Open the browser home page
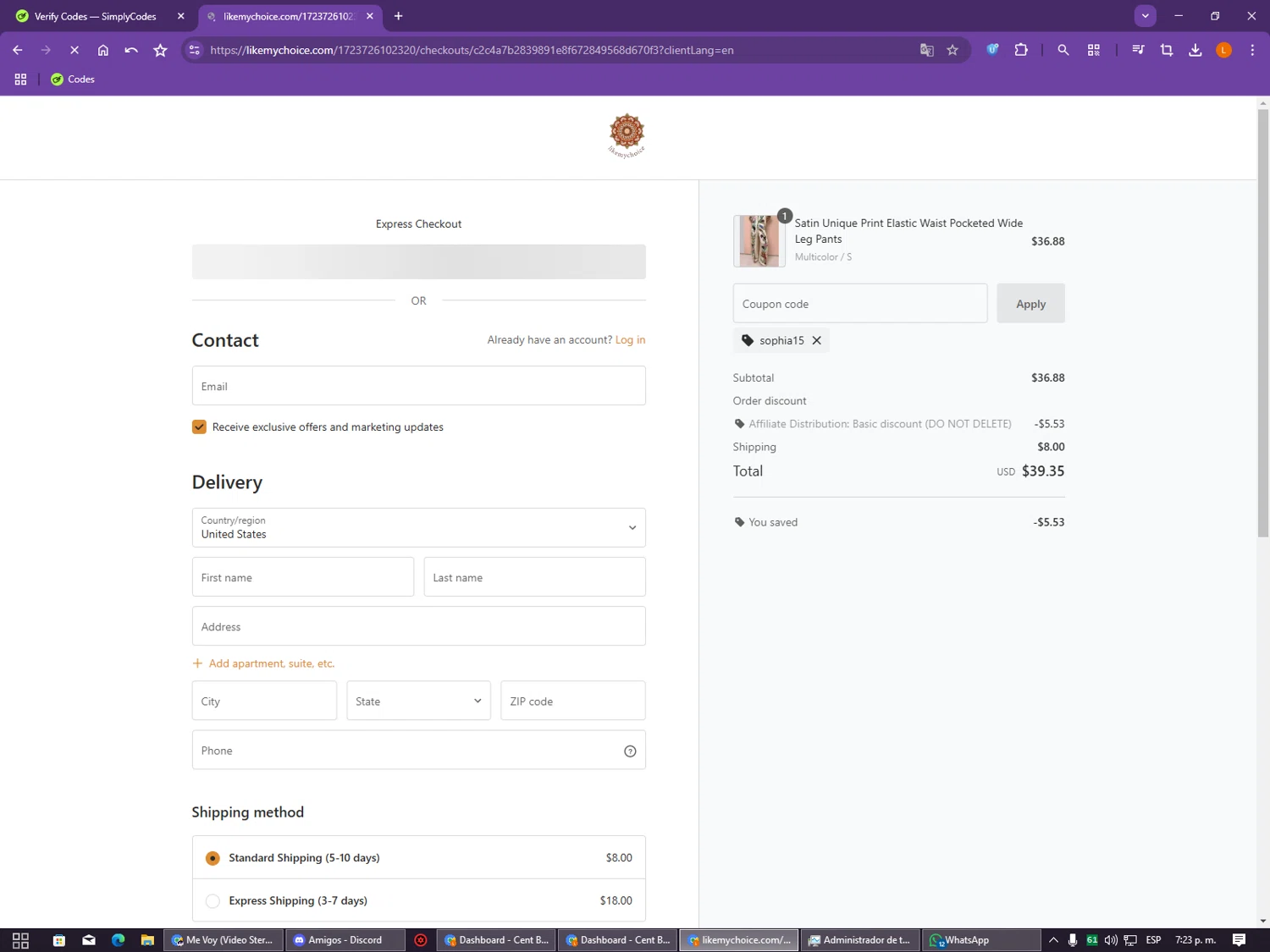 [x=103, y=50]
